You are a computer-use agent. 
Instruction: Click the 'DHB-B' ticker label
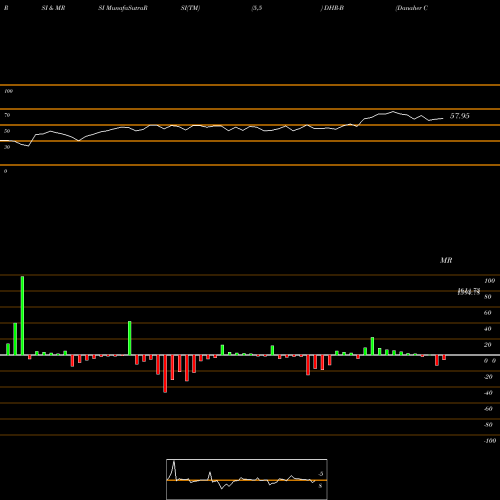coord(334,8)
